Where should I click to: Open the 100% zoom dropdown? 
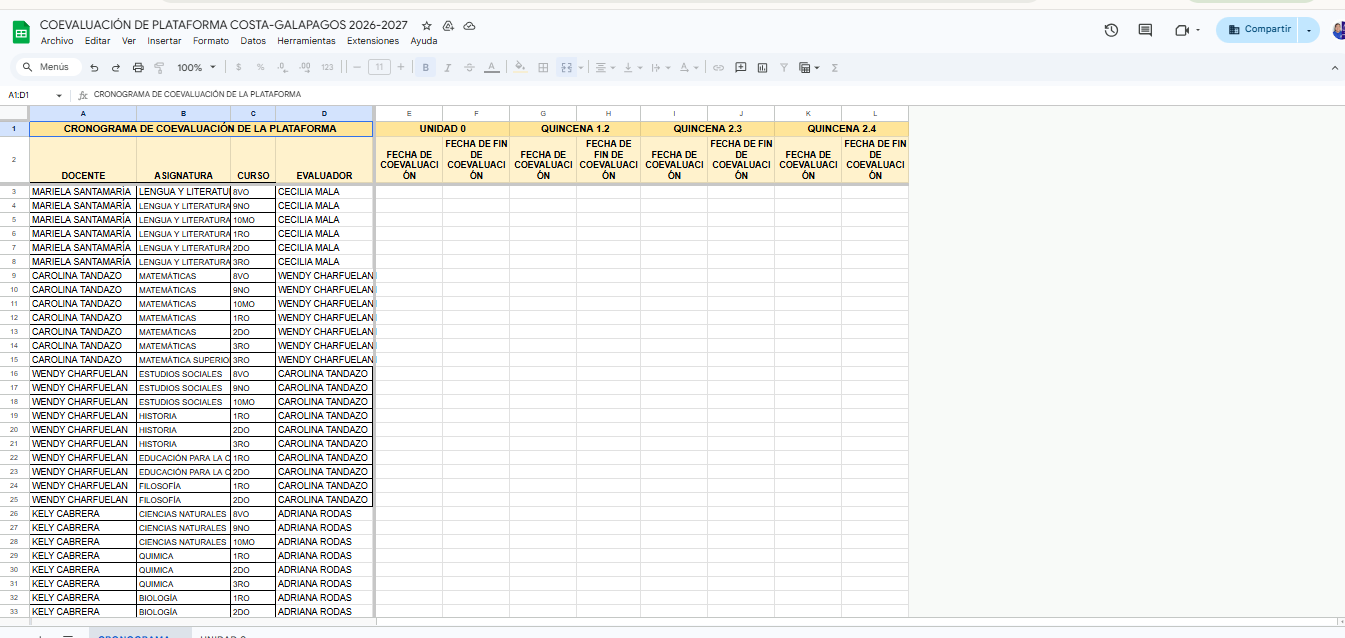[196, 68]
